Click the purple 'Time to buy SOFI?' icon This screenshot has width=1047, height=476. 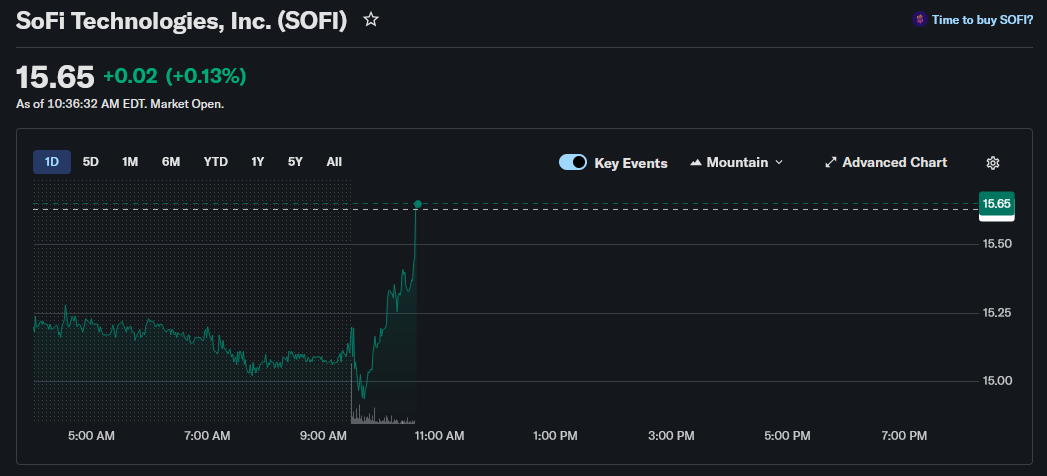[919, 20]
